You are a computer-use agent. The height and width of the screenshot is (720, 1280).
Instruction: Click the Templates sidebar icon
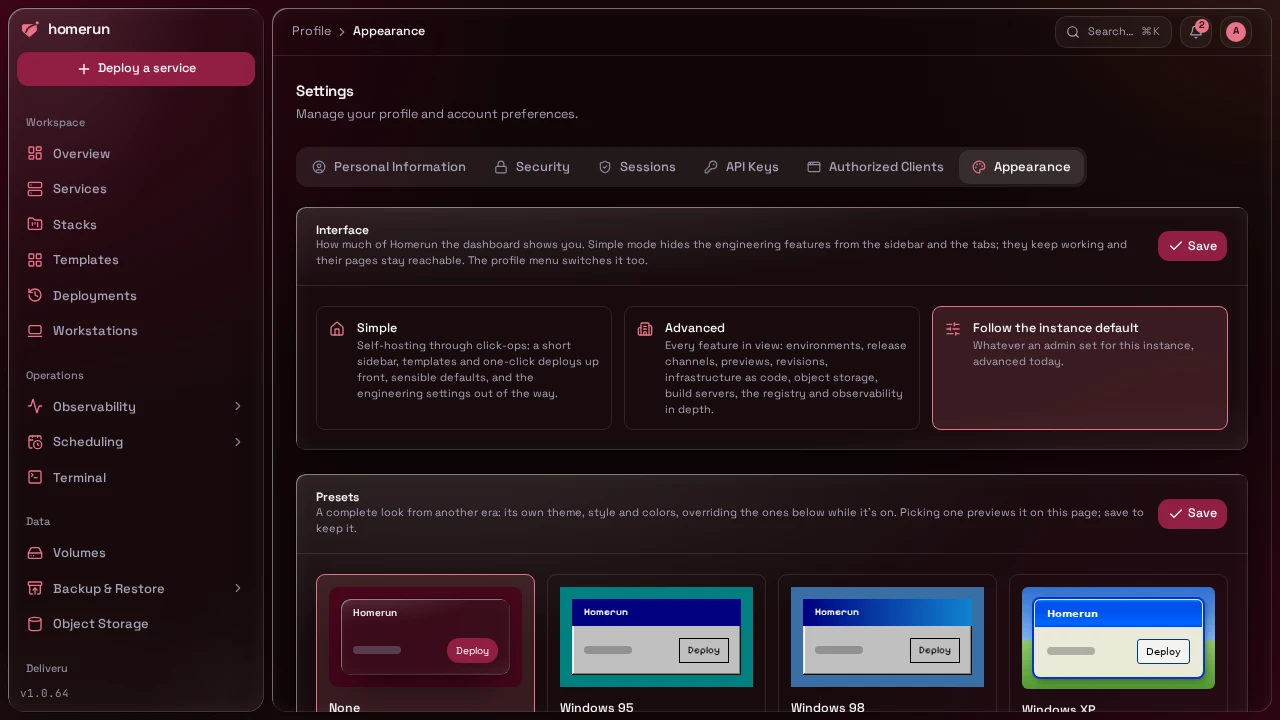35,260
